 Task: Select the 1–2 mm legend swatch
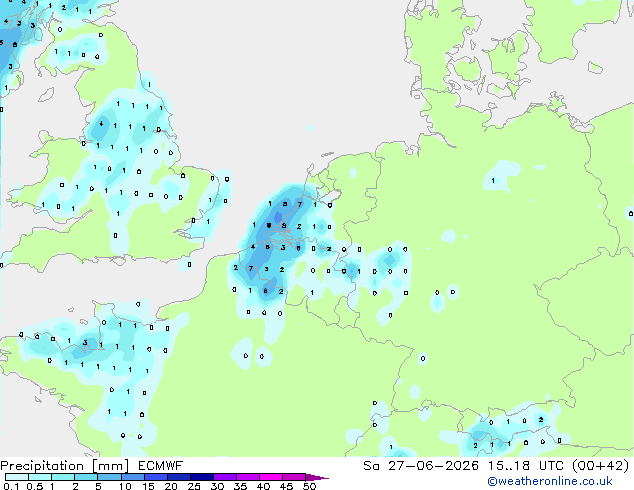click(63, 477)
